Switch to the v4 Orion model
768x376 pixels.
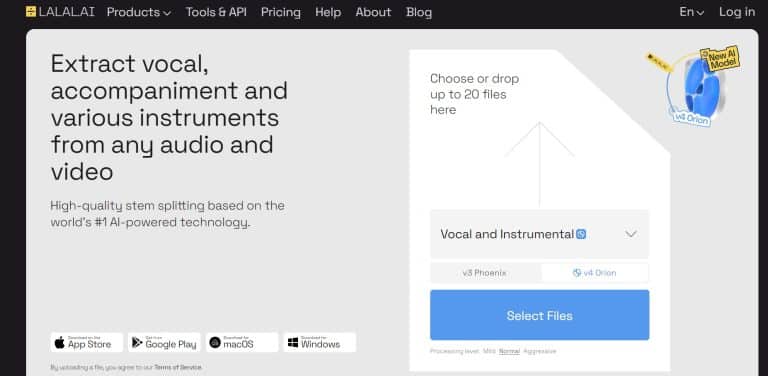tap(595, 273)
